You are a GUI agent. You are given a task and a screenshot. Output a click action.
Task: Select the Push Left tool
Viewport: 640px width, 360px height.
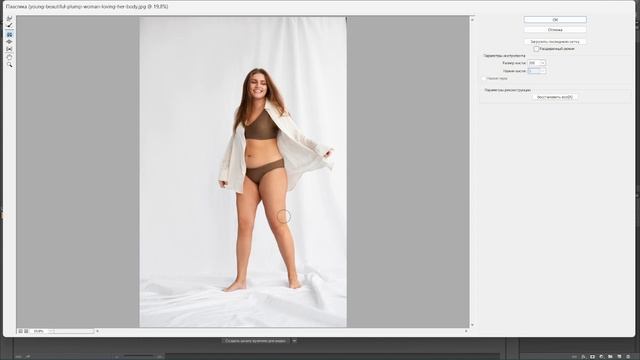coord(9,49)
